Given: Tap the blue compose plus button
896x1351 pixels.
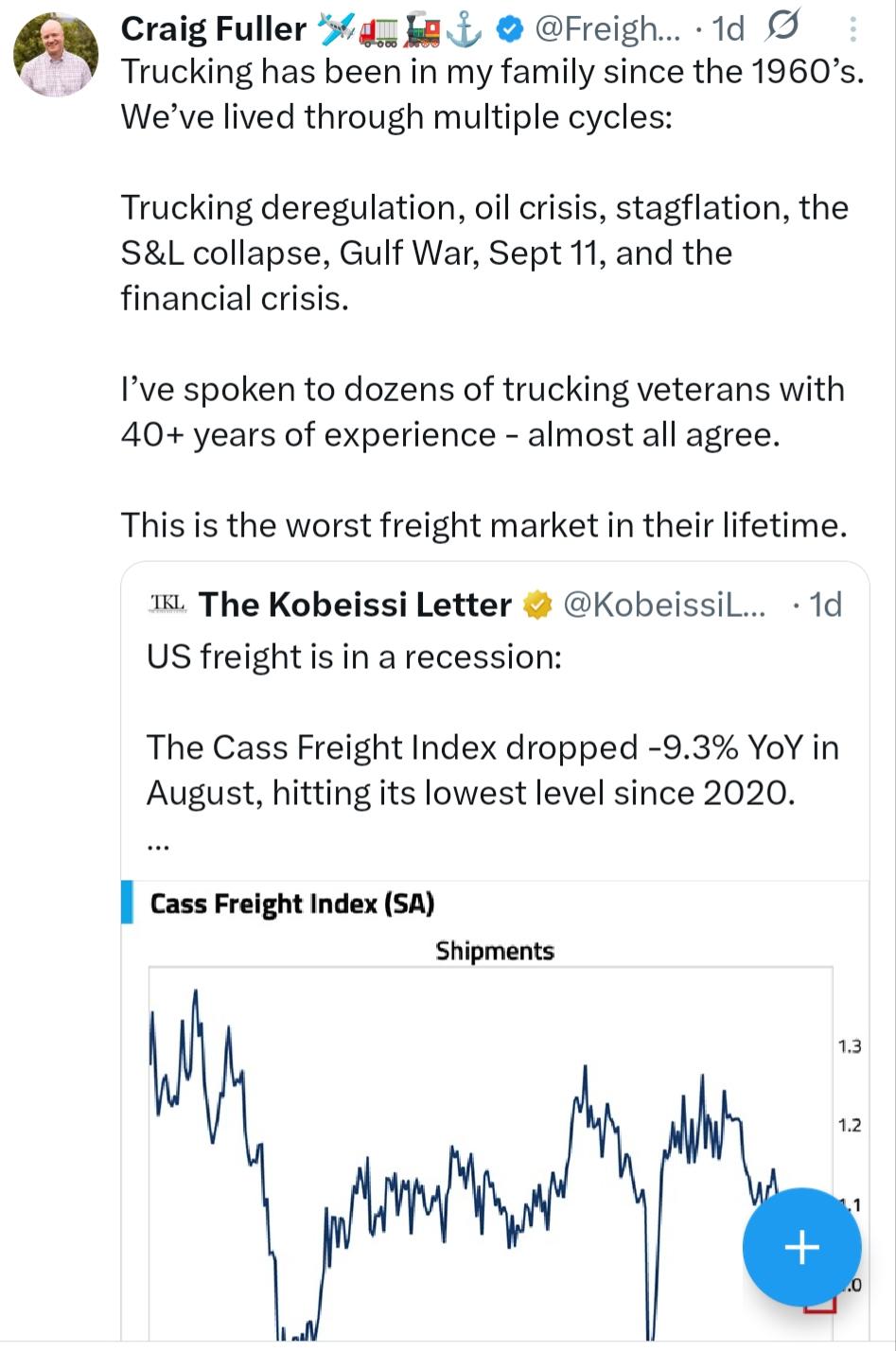Looking at the screenshot, I should pyautogui.click(x=801, y=1247).
